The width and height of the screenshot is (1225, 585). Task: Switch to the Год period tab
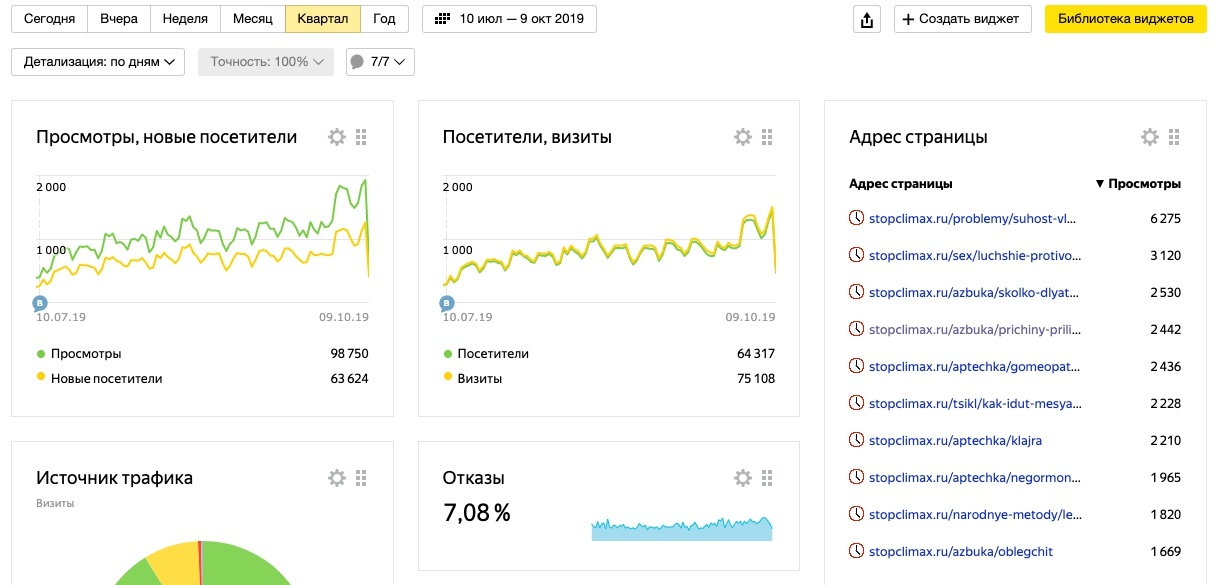click(x=384, y=19)
